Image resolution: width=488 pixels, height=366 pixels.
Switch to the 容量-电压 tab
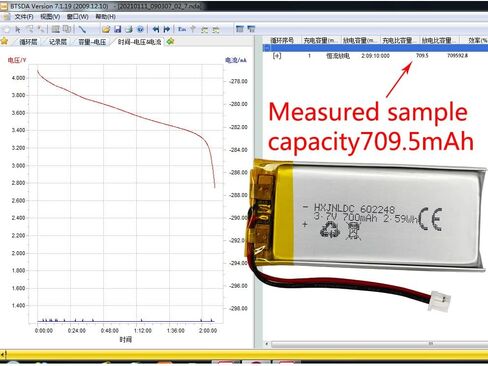[x=92, y=42]
